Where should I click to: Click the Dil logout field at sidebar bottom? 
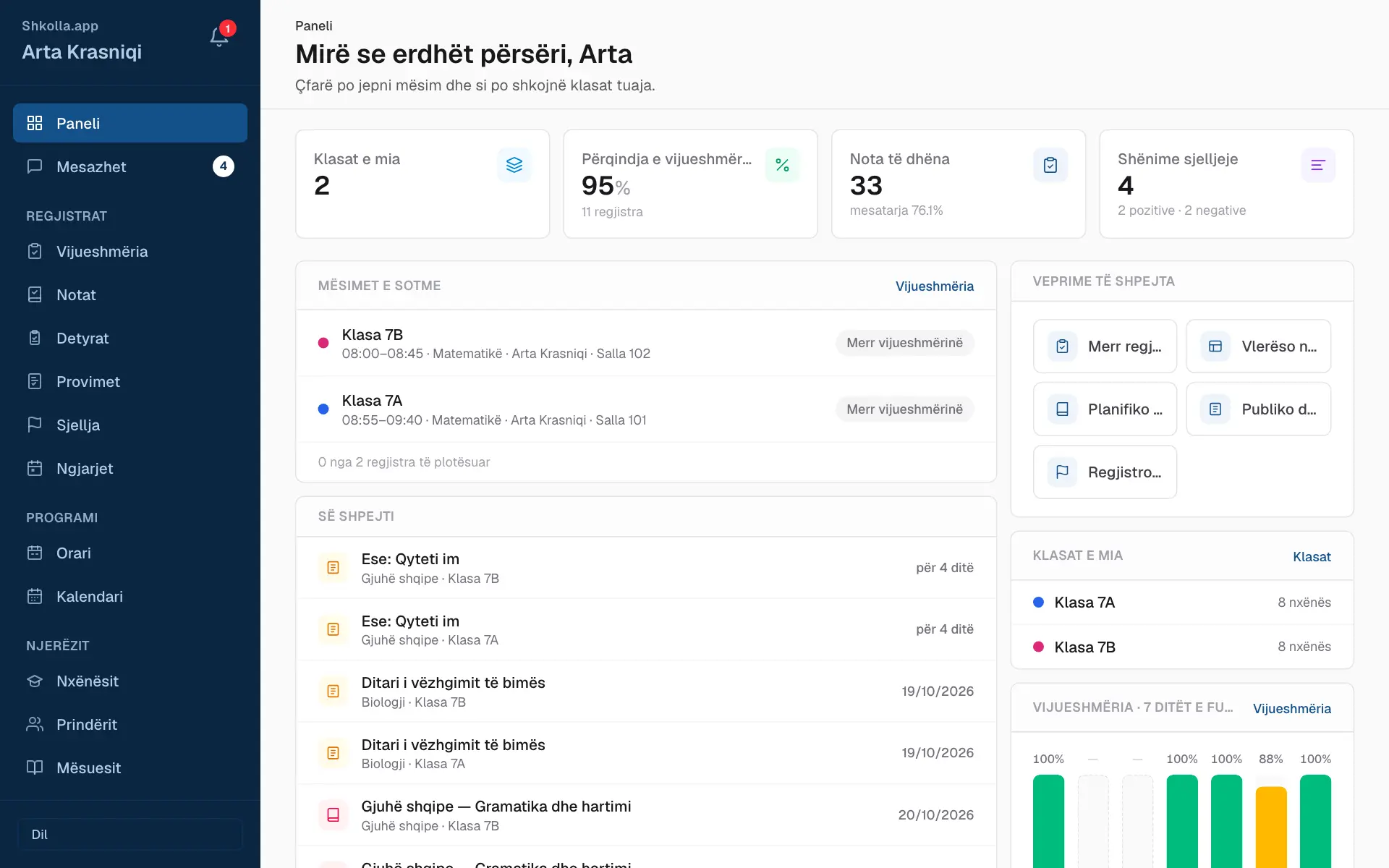coord(130,835)
